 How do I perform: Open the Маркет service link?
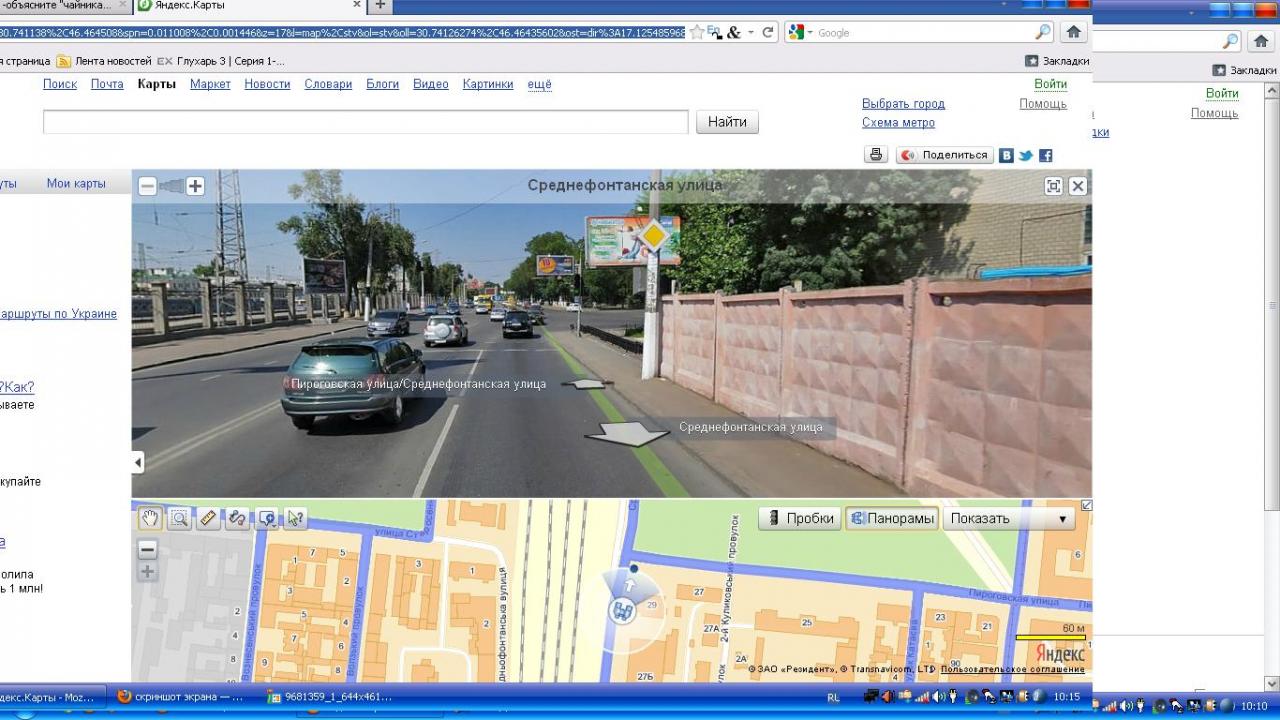[x=210, y=84]
